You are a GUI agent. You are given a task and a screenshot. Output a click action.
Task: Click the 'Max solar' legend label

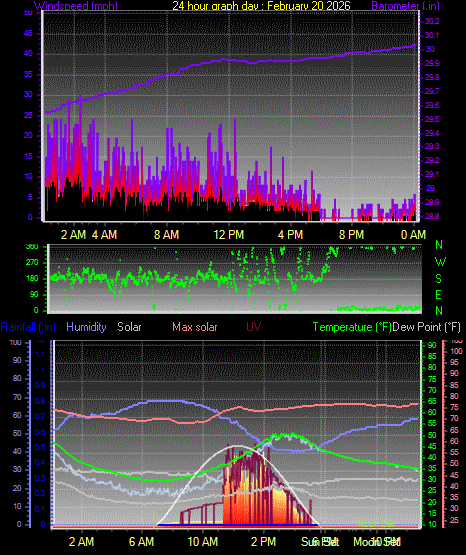tap(195, 327)
